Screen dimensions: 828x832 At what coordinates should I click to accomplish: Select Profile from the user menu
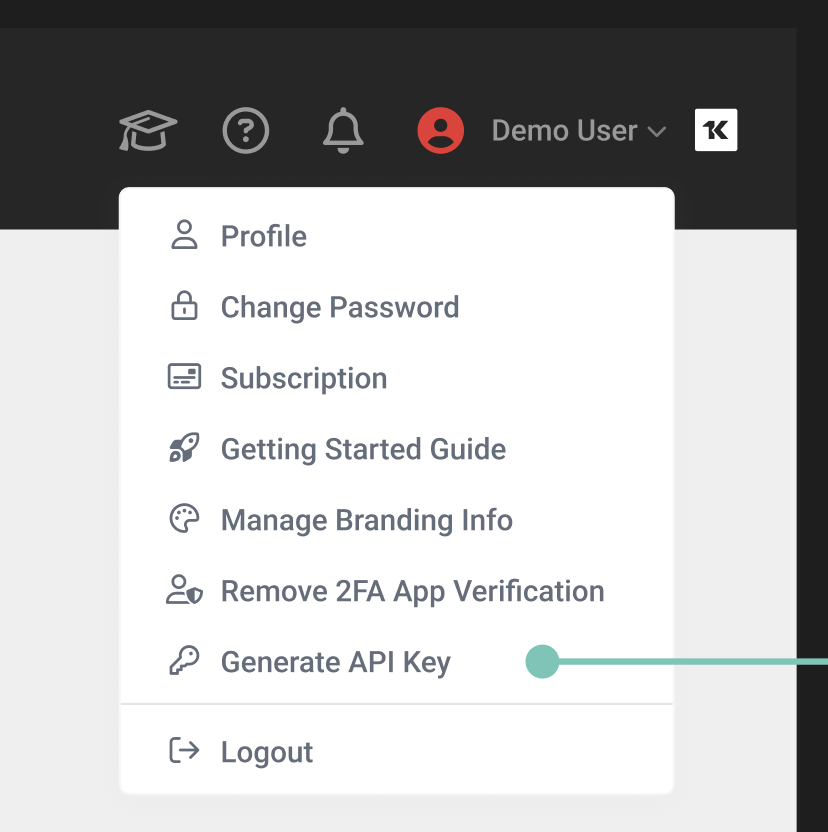264,237
